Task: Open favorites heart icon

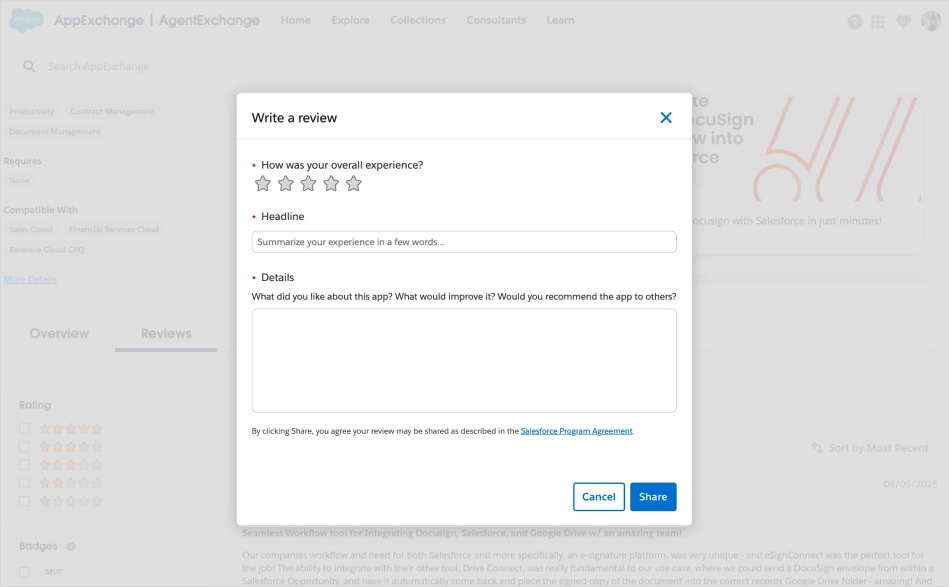Action: 903,22
